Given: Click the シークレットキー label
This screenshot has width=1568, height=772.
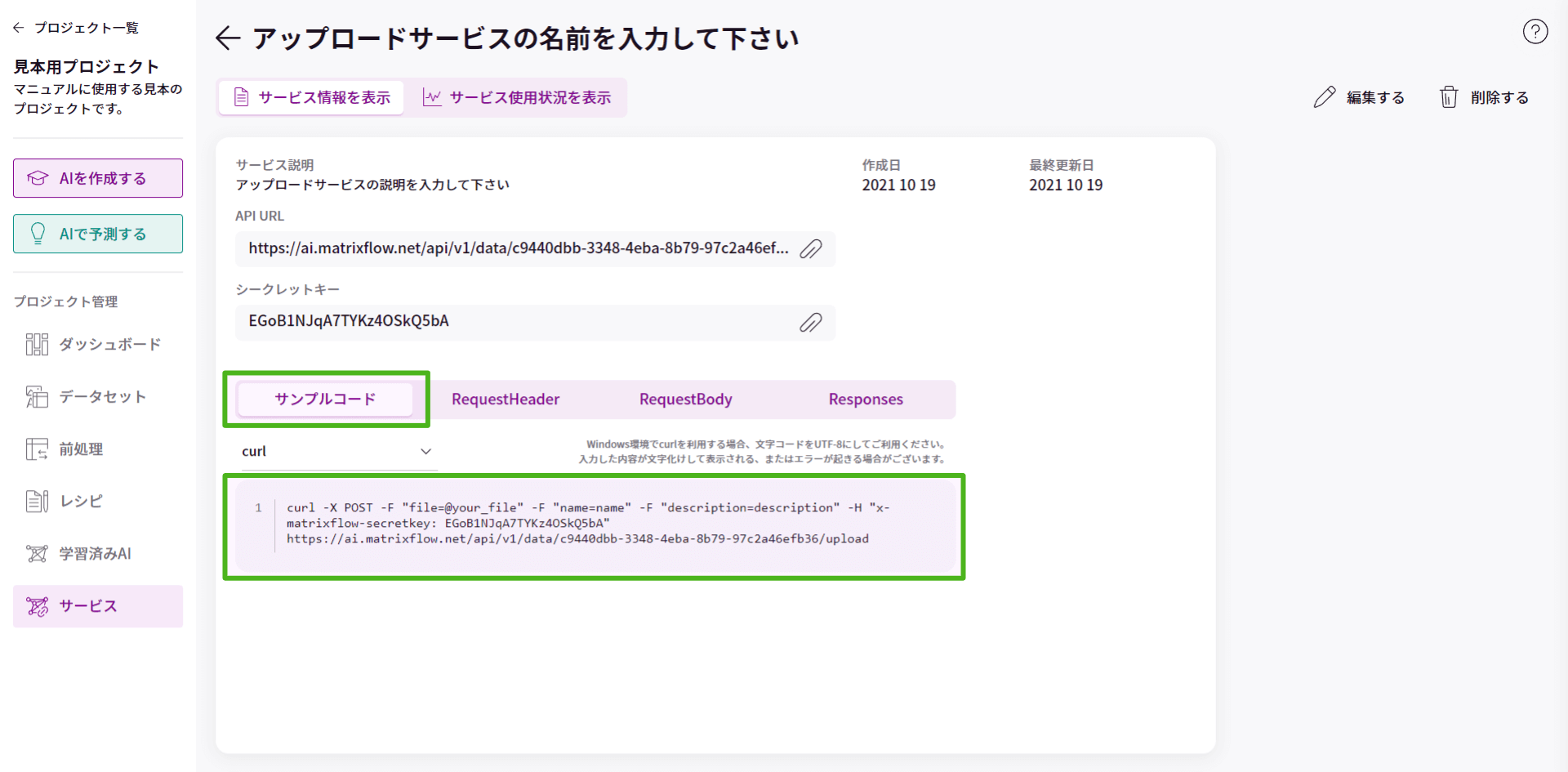Looking at the screenshot, I should (x=287, y=289).
